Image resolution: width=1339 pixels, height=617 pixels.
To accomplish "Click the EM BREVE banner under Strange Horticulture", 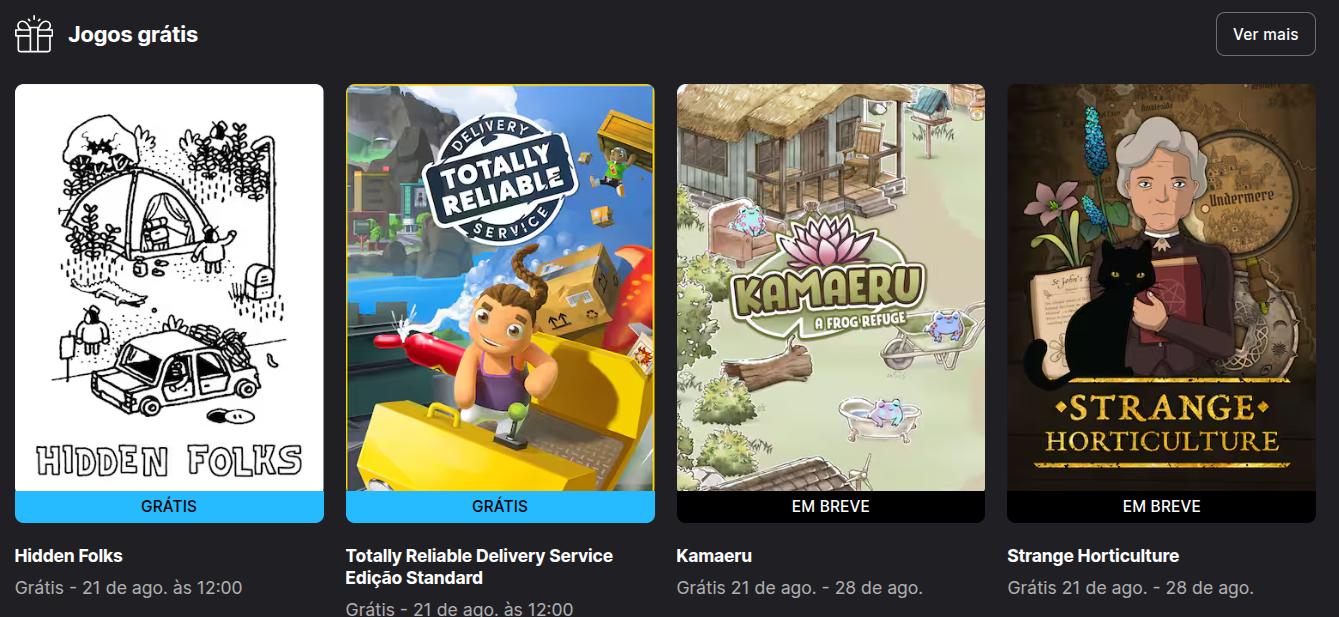I will (x=1161, y=507).
